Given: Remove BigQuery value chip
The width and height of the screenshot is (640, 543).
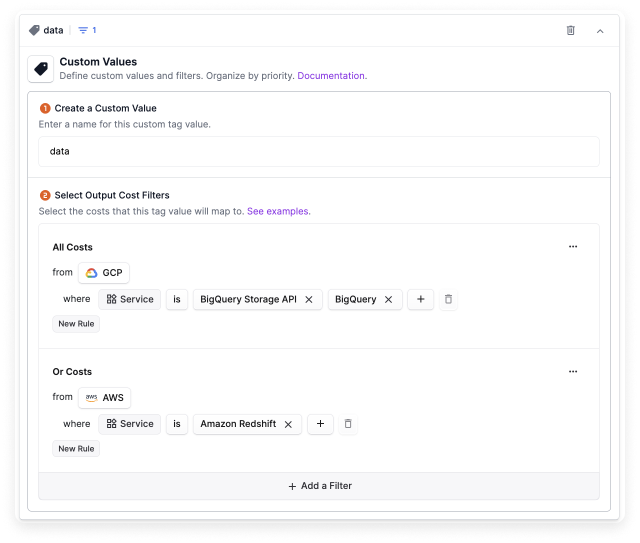Looking at the screenshot, I should point(388,300).
